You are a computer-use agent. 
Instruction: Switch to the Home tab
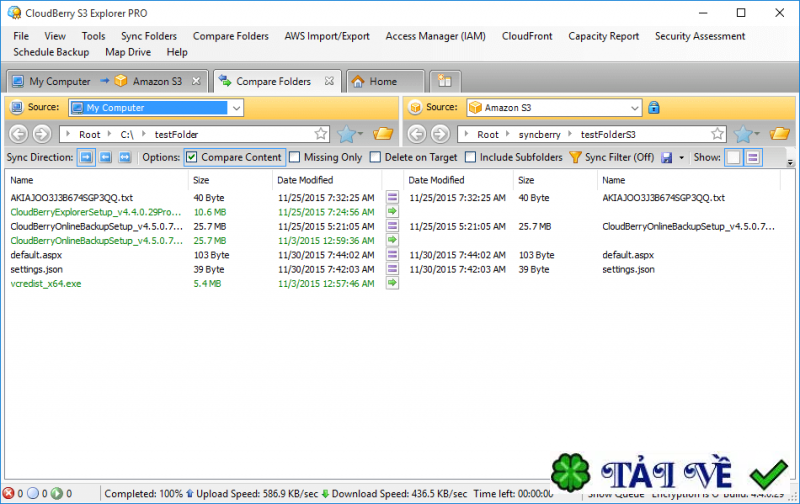[382, 81]
